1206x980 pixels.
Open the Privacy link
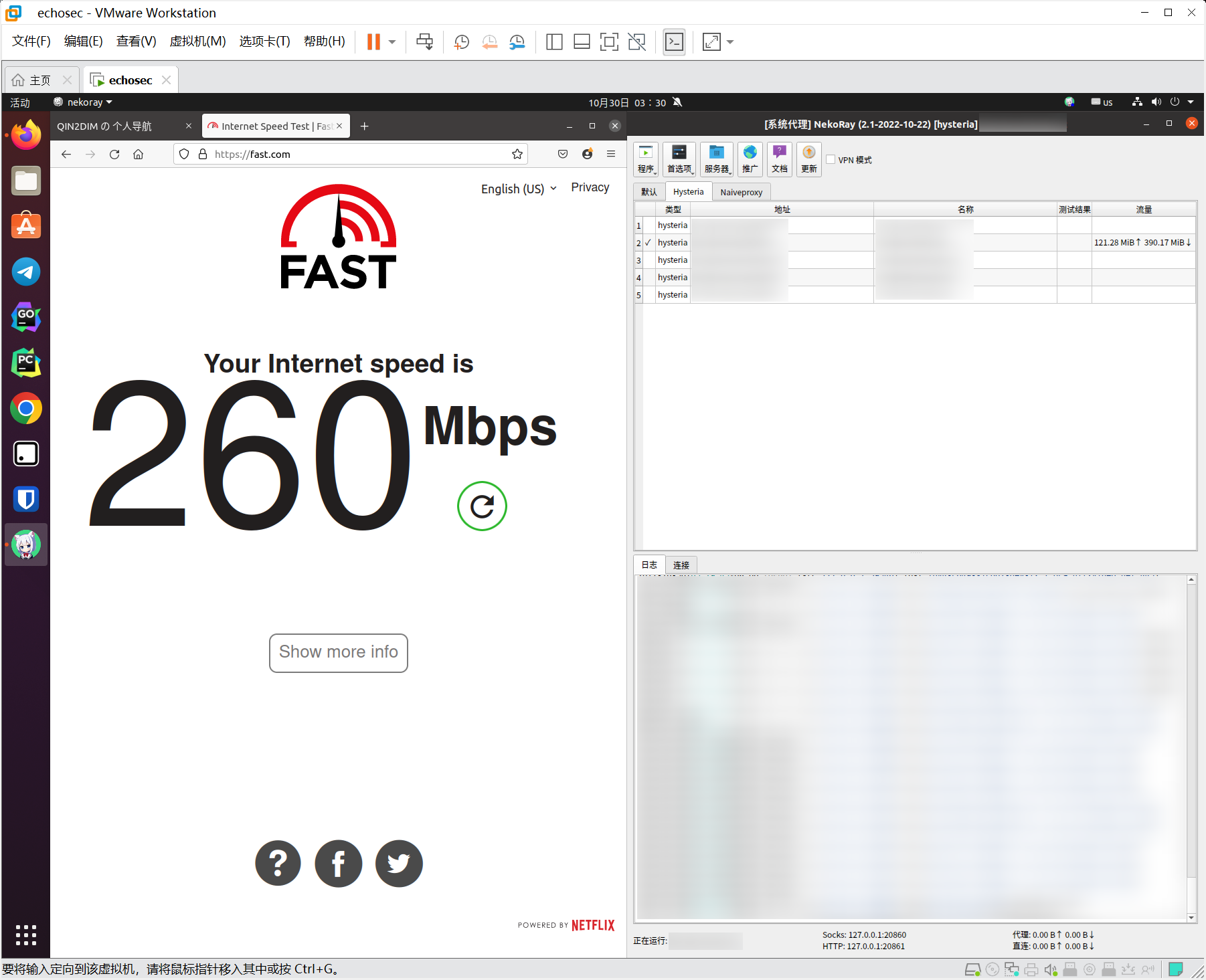pyautogui.click(x=590, y=187)
